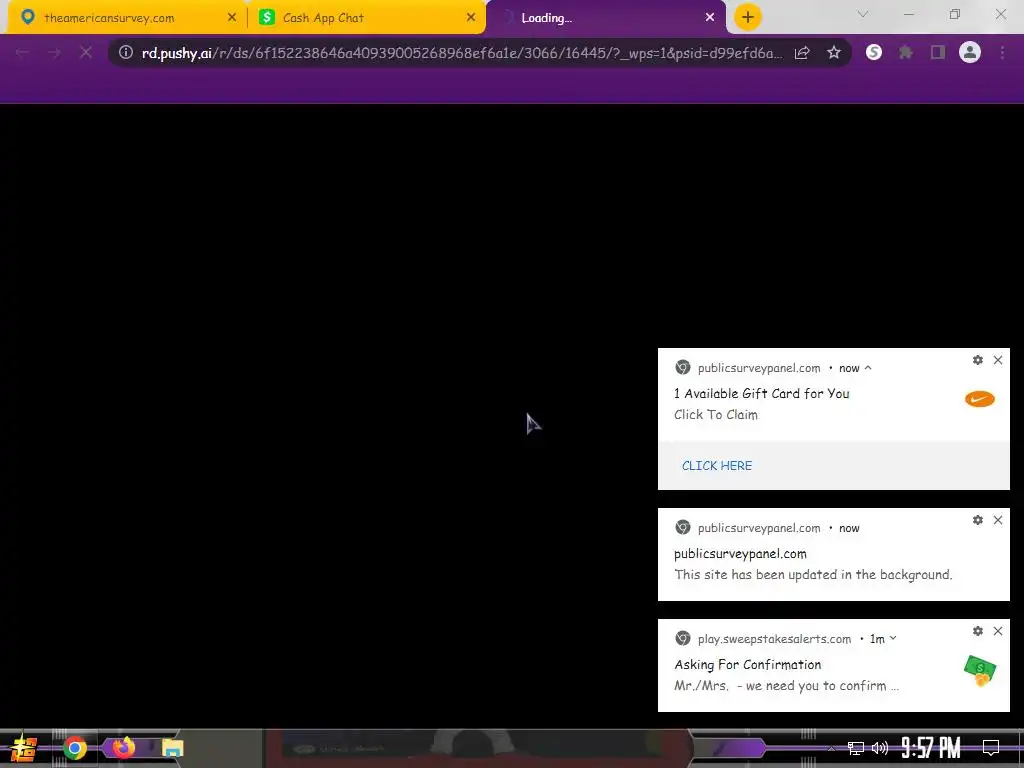Image resolution: width=1024 pixels, height=768 pixels.
Task: Open settings of gift card notification
Action: tap(978, 360)
